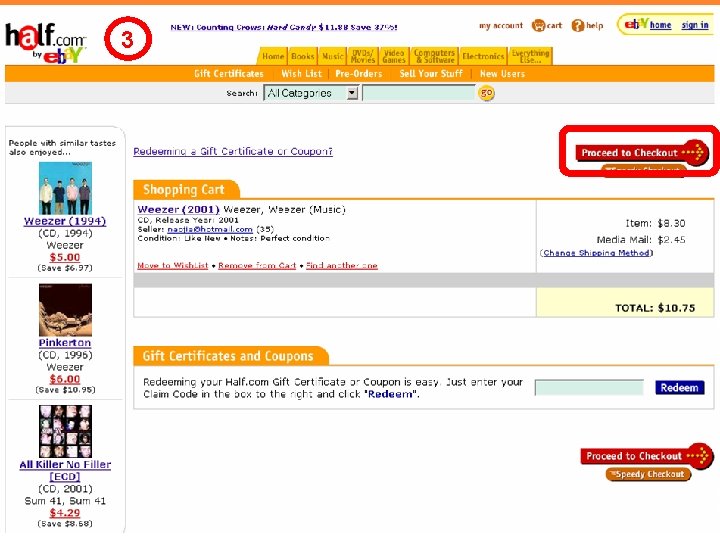Click Find another one link
Screen dimensions: 720x540
[x=342, y=265]
